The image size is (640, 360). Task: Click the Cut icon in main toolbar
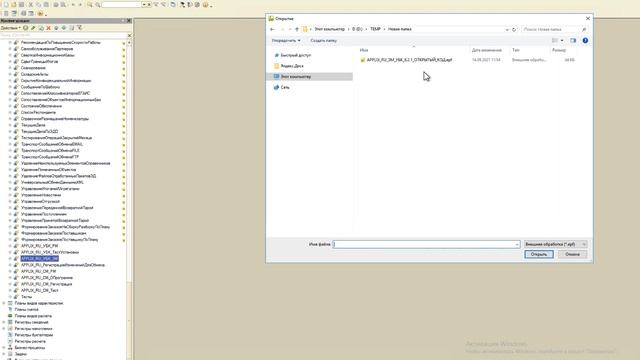click(31, 4)
